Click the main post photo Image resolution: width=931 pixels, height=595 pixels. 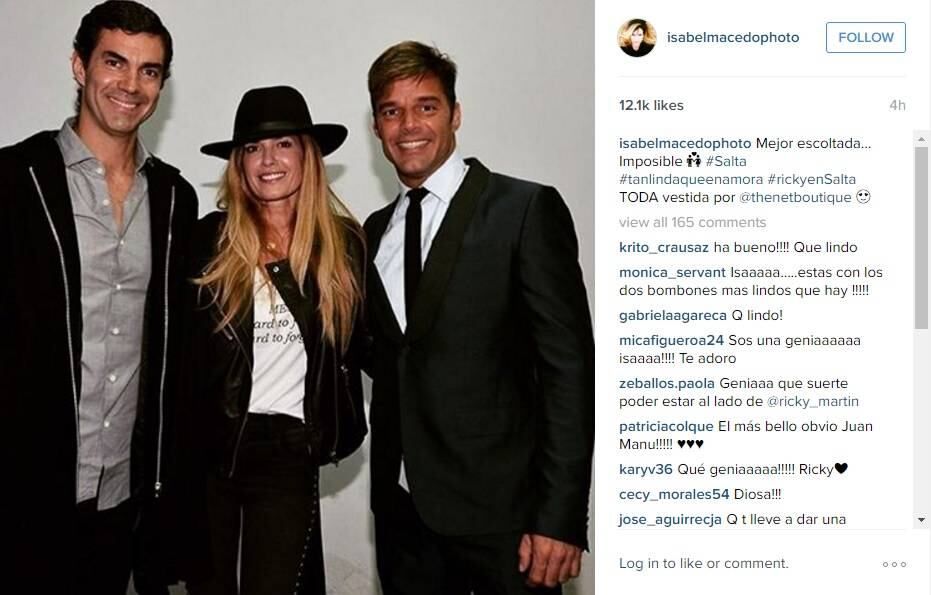(x=297, y=298)
